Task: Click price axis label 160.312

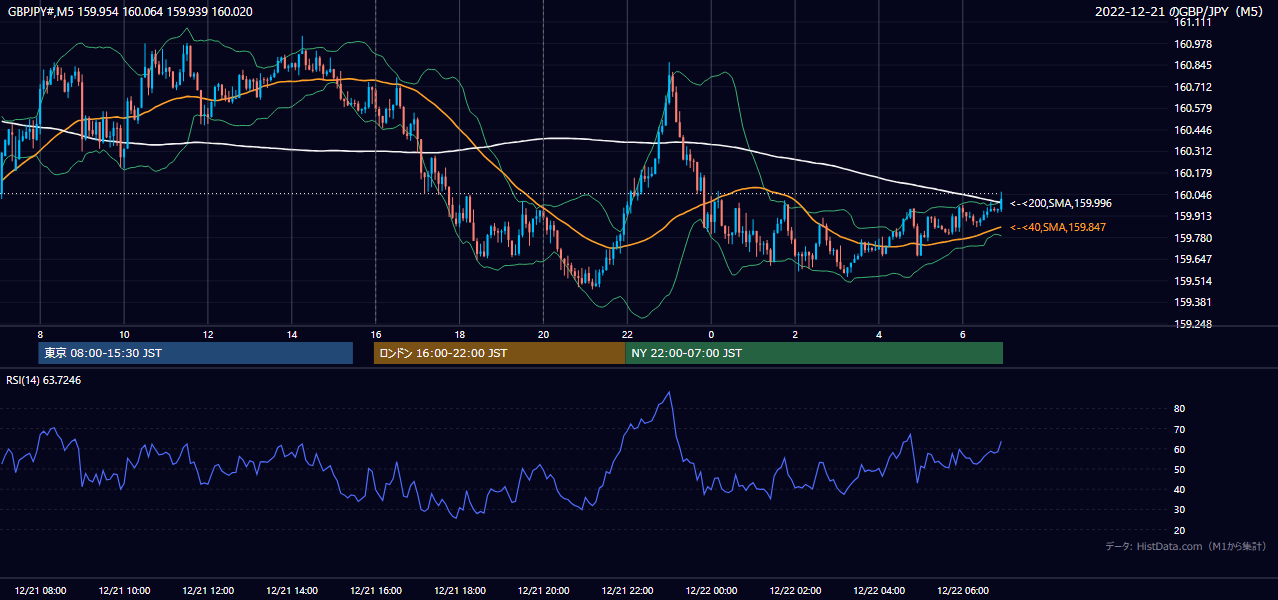Action: (1194, 151)
